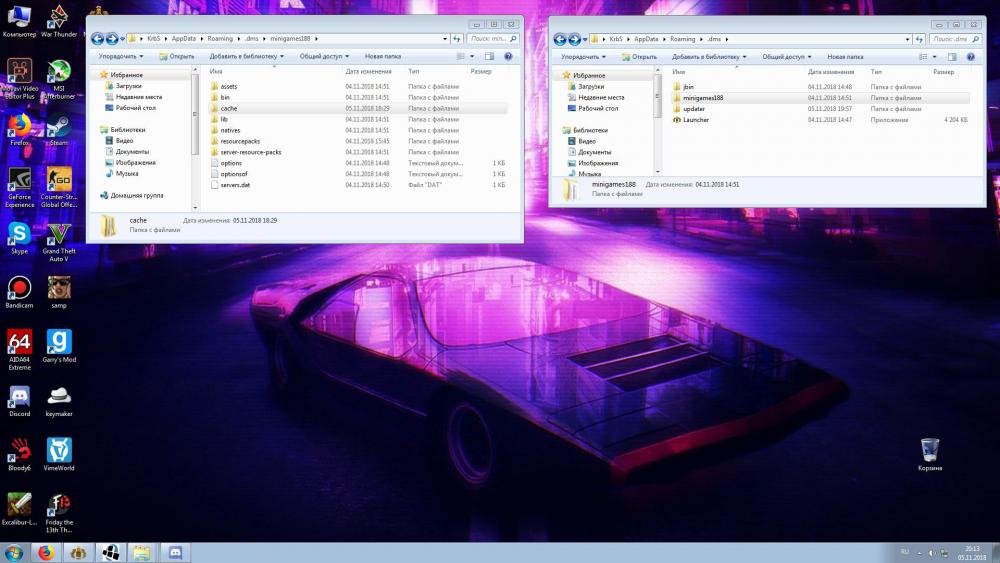Select the Launcher application file
The width and height of the screenshot is (1000, 563).
(696, 120)
